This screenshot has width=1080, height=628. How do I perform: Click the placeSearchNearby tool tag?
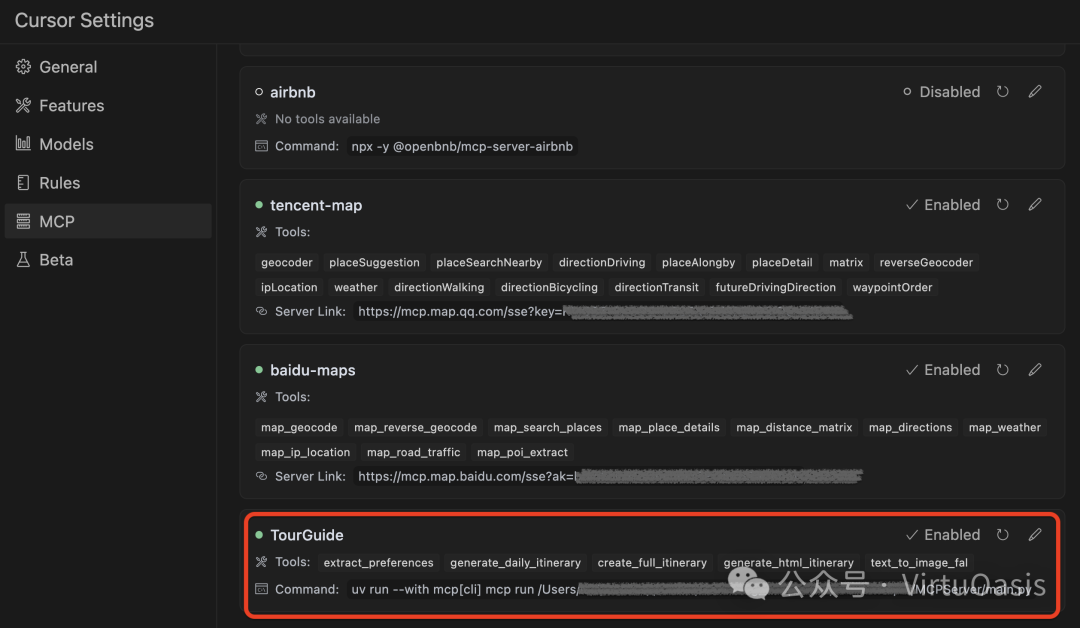[x=489, y=262]
